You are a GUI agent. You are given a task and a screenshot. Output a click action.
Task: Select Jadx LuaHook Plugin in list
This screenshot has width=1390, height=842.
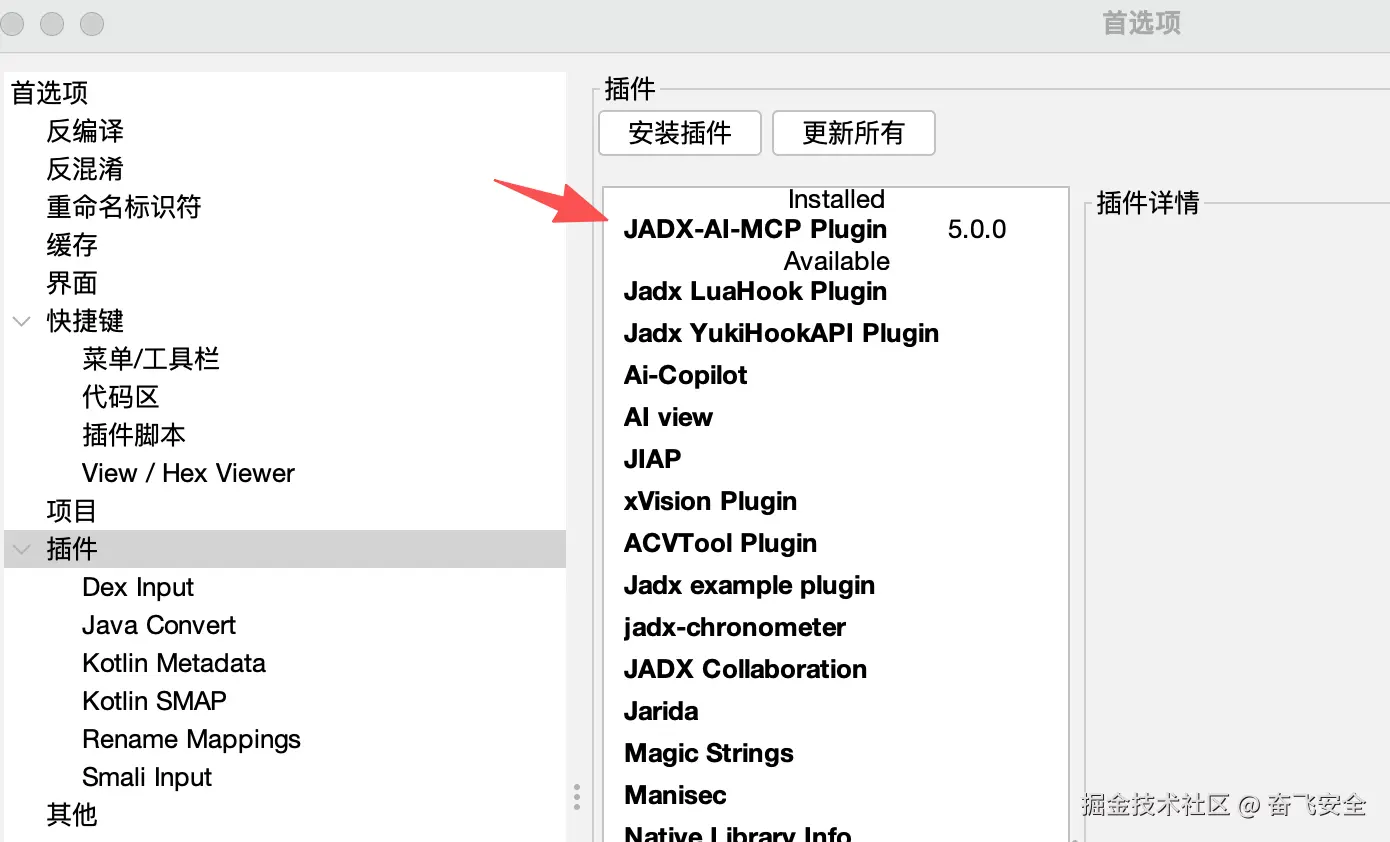[x=755, y=292]
